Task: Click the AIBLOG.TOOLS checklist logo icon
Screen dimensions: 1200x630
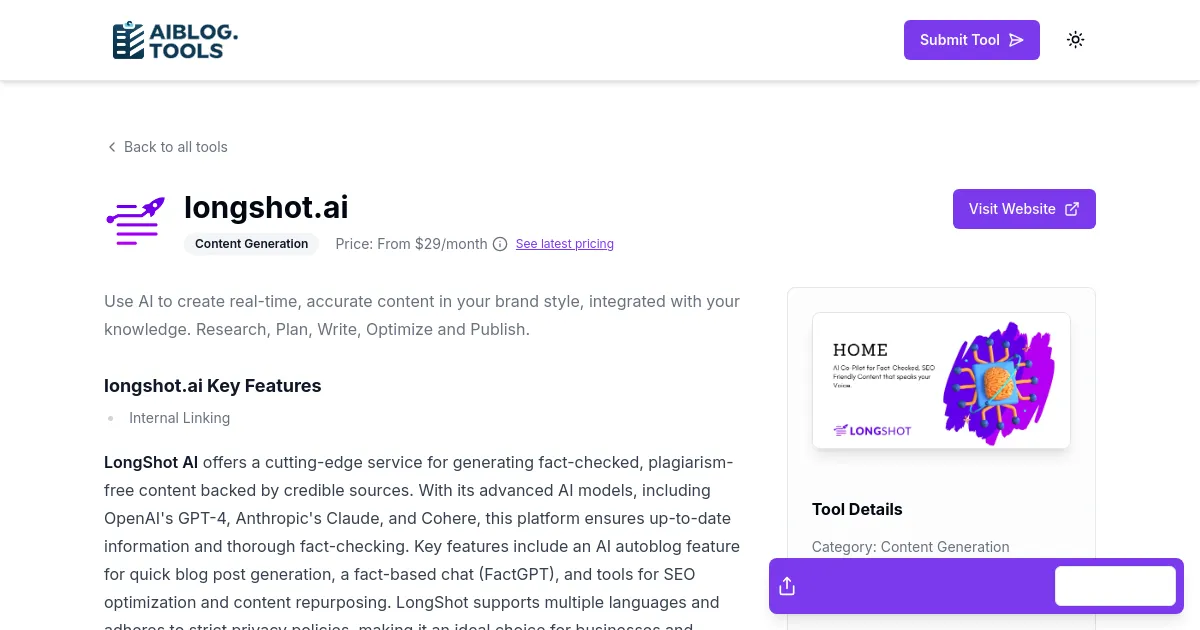Action: coord(128,40)
